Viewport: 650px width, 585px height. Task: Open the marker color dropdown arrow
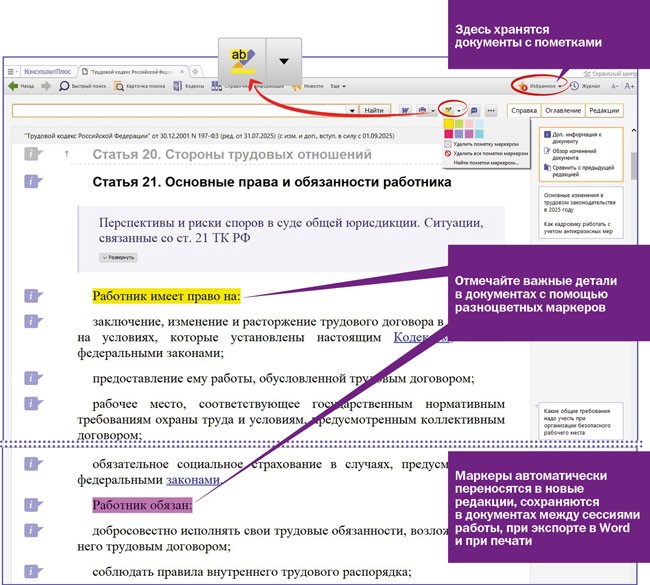(x=459, y=109)
